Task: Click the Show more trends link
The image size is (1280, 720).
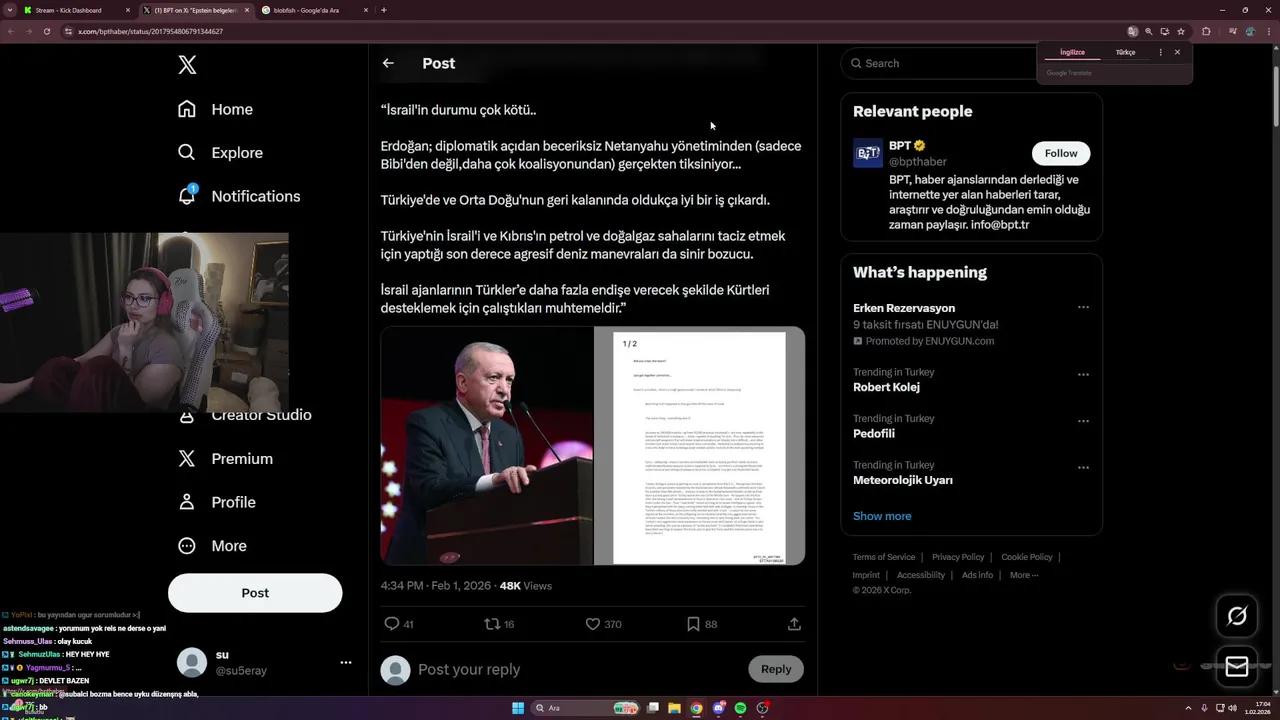Action: coord(882,516)
